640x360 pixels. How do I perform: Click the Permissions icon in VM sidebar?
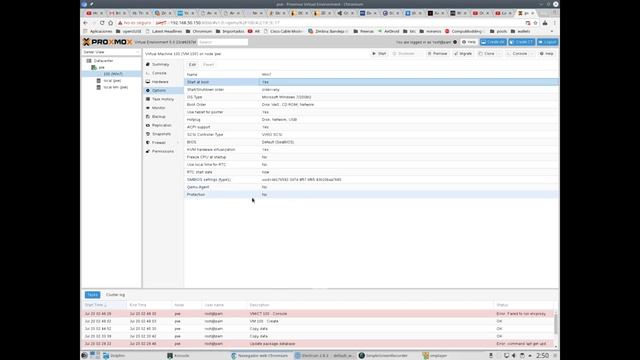coord(148,151)
